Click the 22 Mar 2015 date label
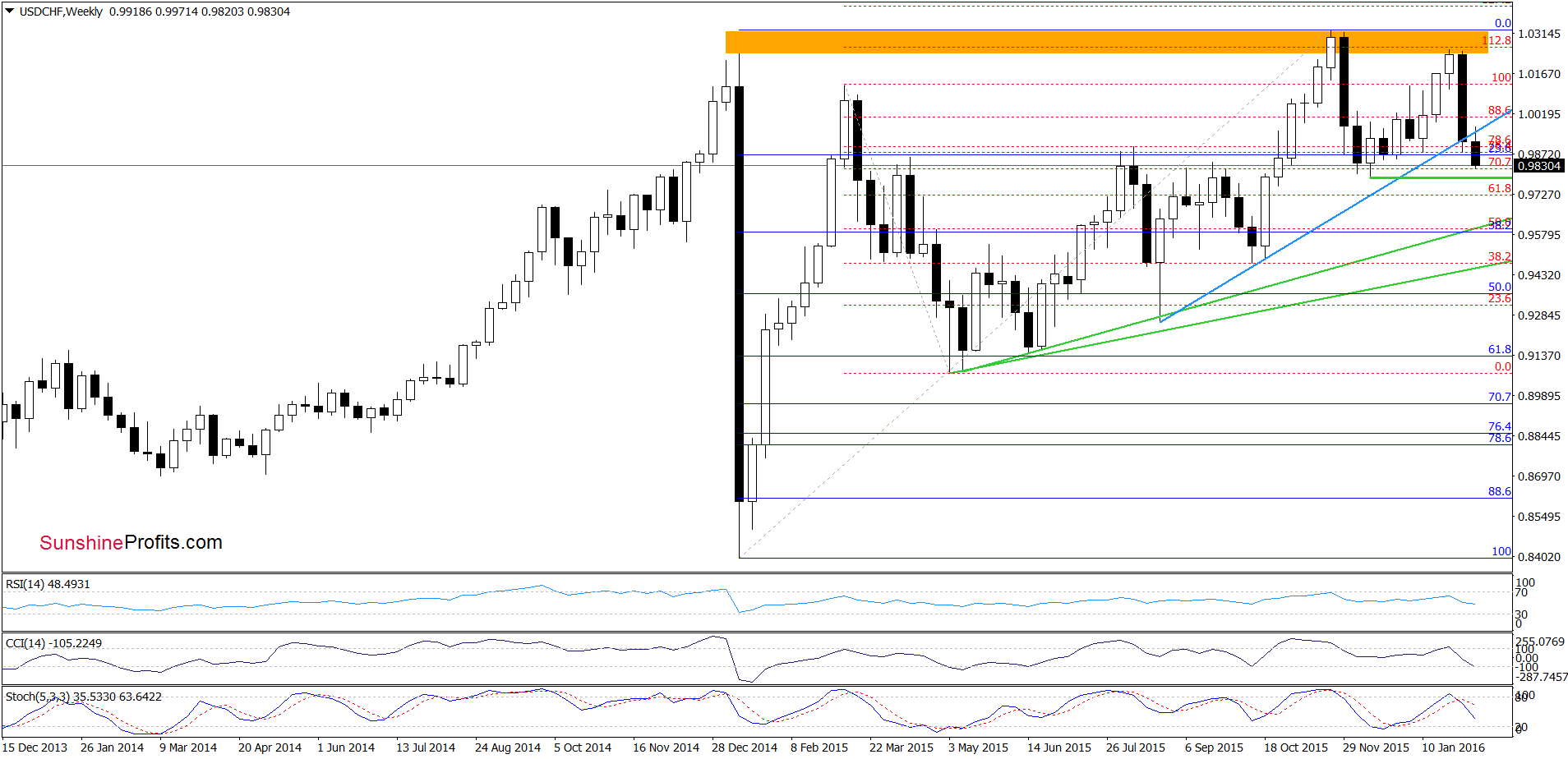This screenshot has width=1568, height=759. pos(902,747)
